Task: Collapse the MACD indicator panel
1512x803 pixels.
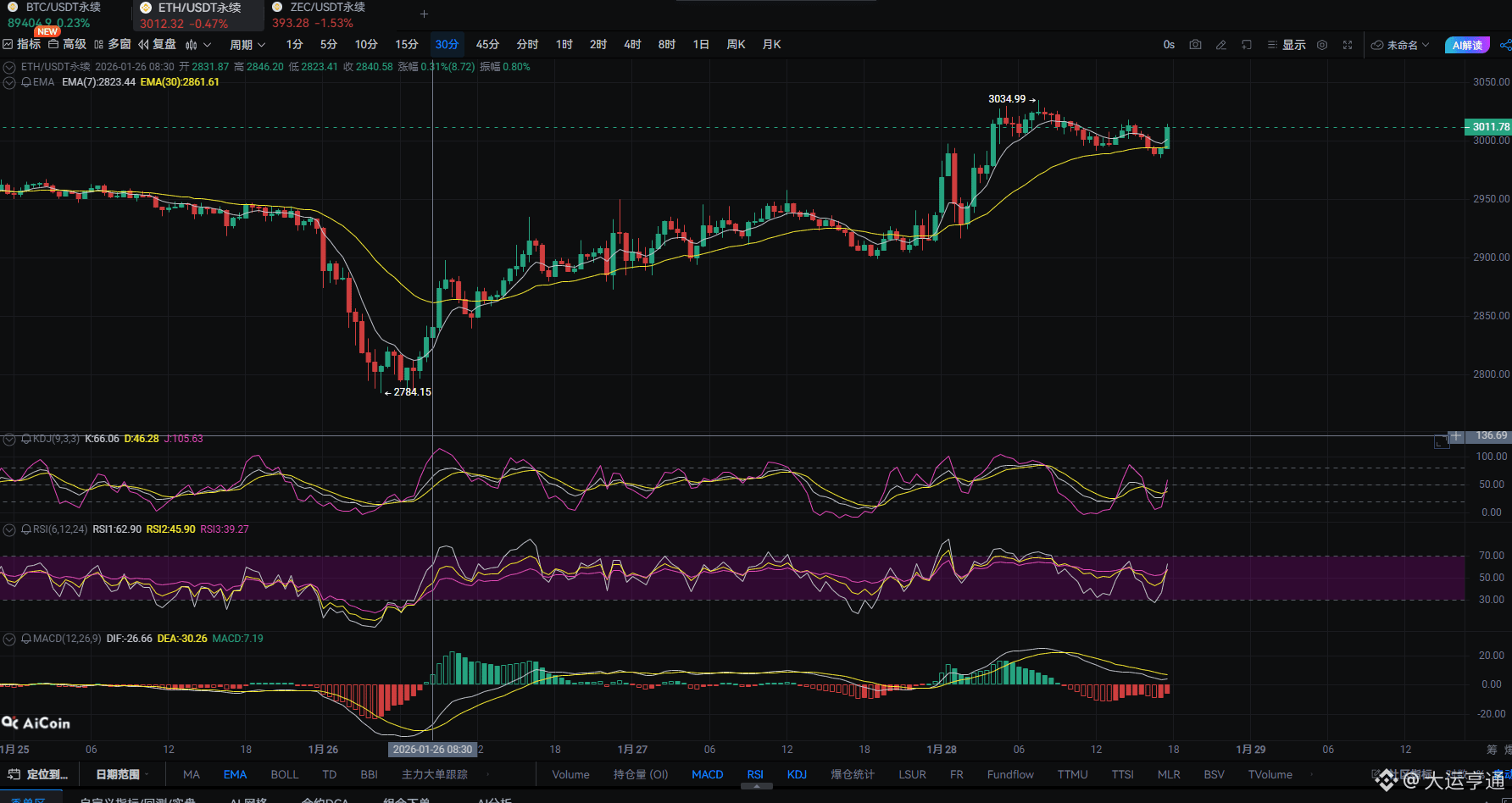Action: 8,639
